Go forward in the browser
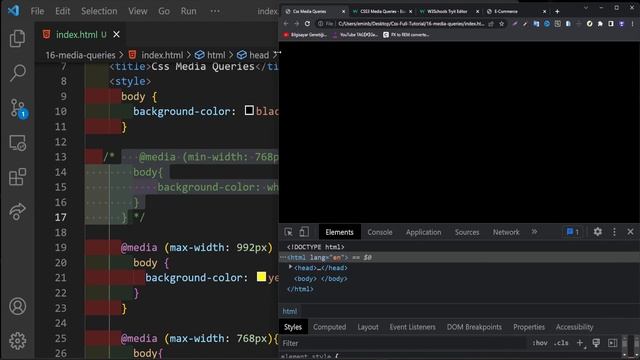Screen dimensions: 640x360 pos(296,24)
